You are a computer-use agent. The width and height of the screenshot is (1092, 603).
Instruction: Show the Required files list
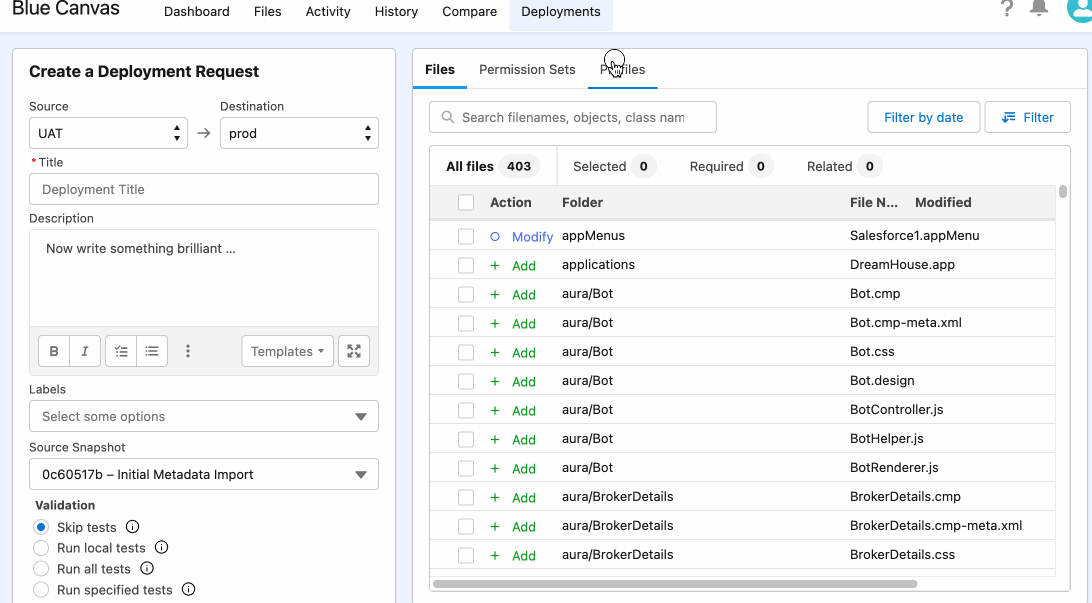point(731,166)
